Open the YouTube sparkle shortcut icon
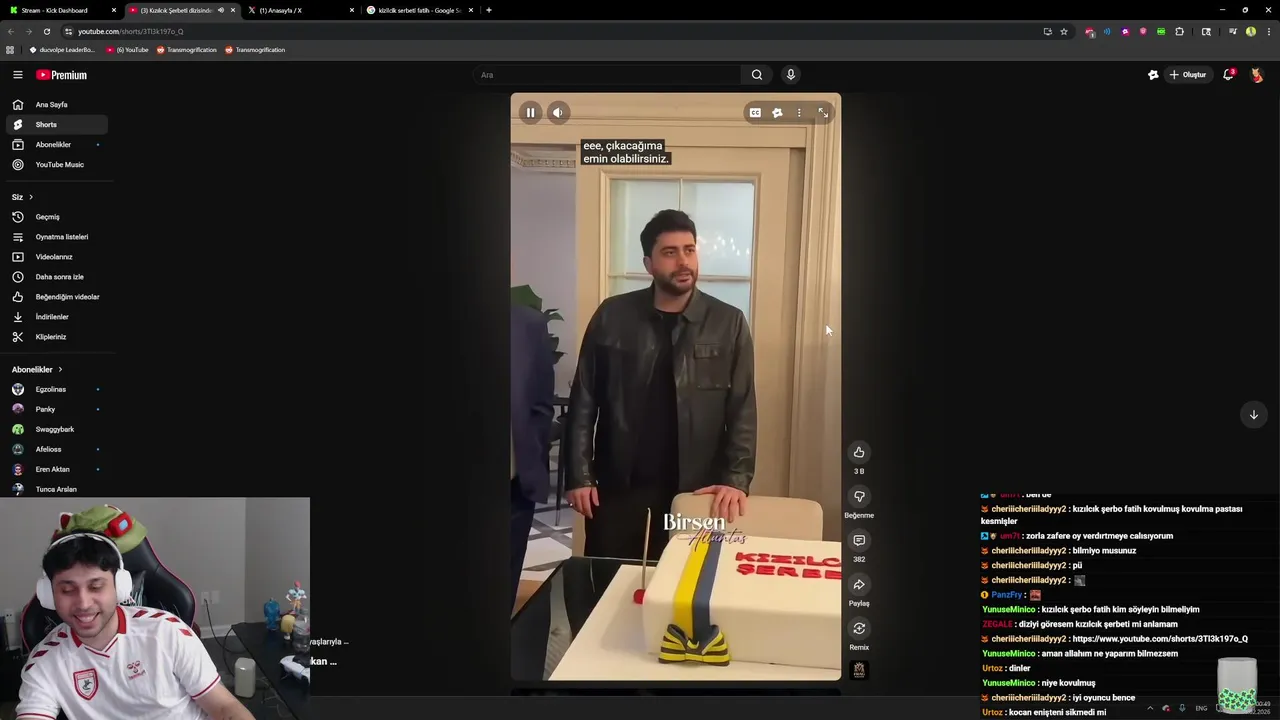The width and height of the screenshot is (1280, 720). (x=1153, y=75)
